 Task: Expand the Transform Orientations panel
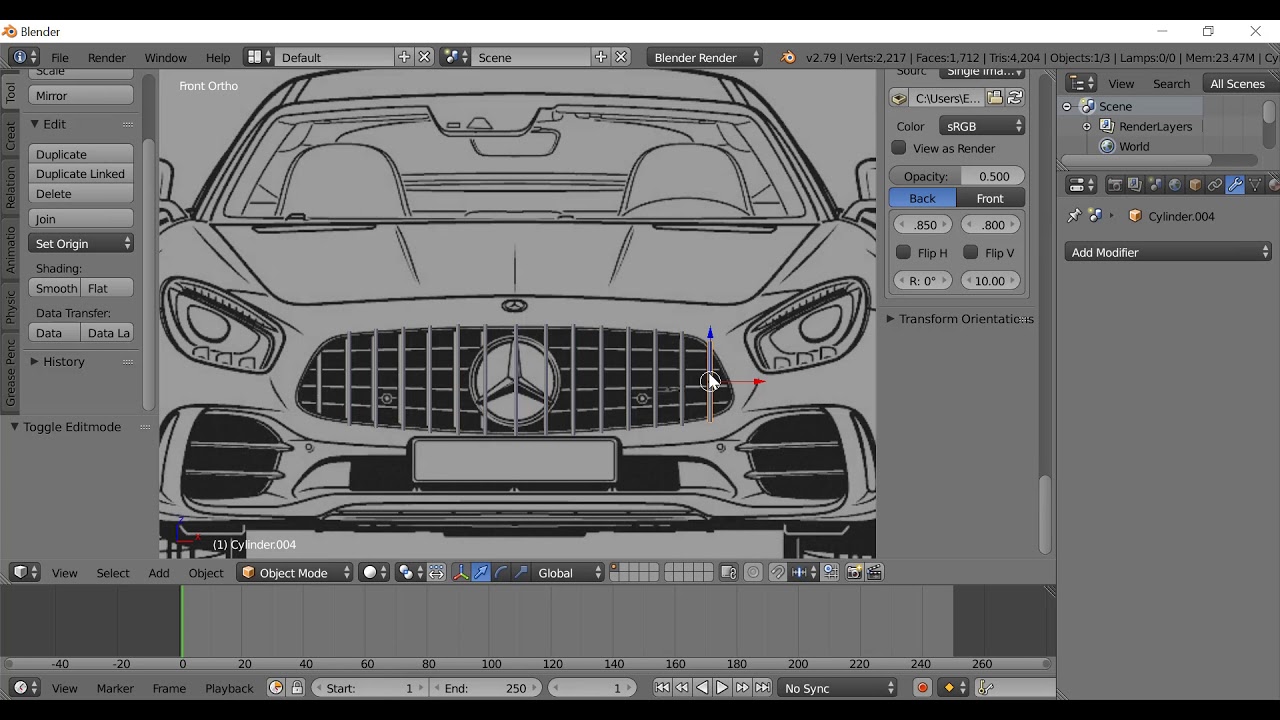[x=960, y=319]
